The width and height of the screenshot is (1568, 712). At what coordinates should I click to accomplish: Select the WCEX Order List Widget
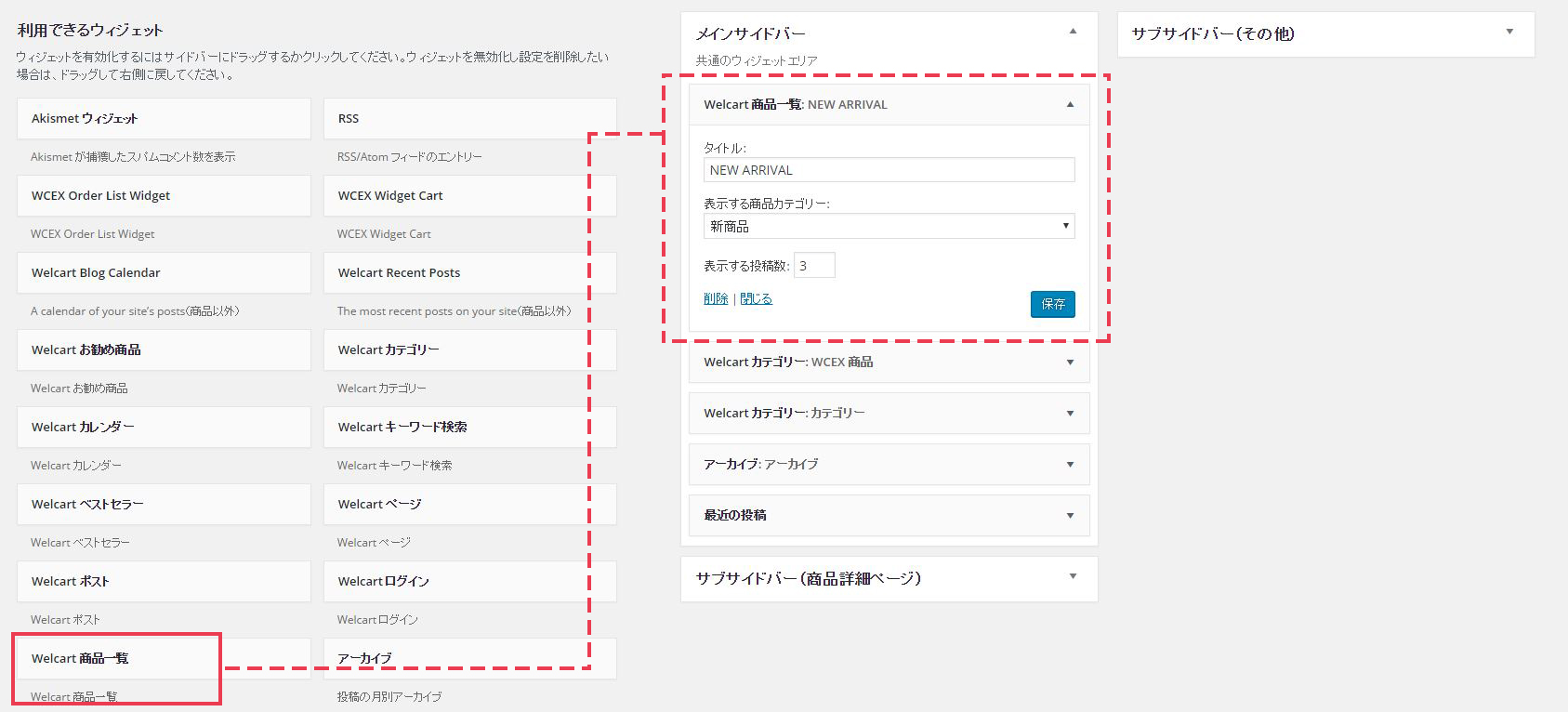point(164,196)
